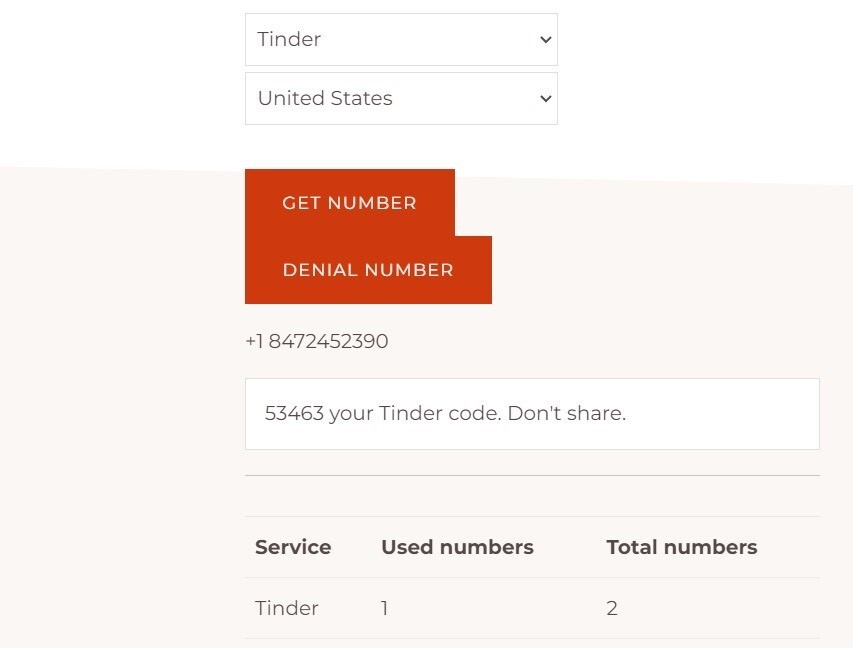Click the Used numbers column header
The height and width of the screenshot is (648, 853).
point(457,547)
